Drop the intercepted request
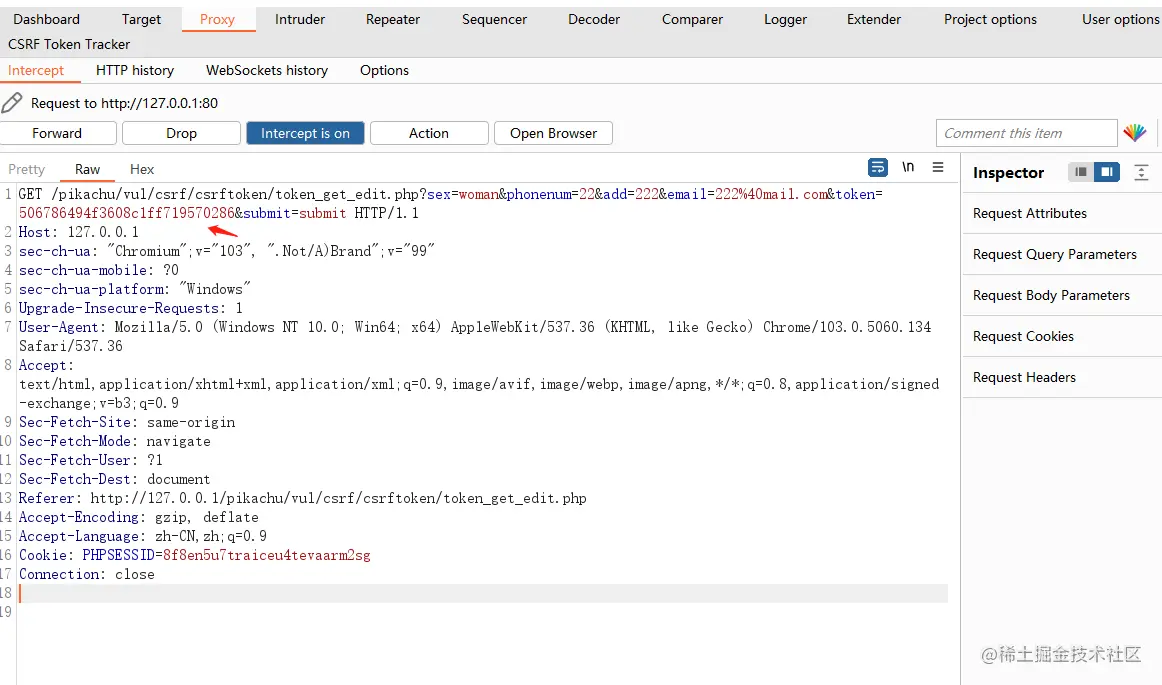Image resolution: width=1162 pixels, height=685 pixels. [x=181, y=133]
